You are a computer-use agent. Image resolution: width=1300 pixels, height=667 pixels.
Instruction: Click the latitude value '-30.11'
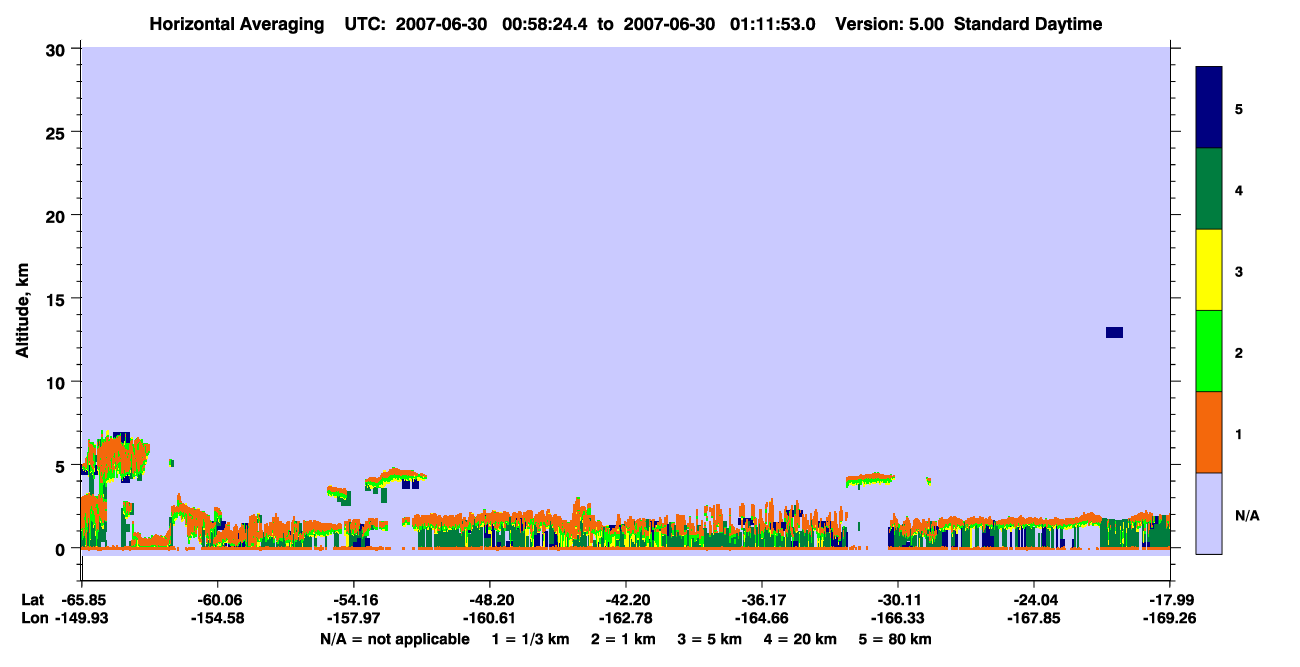[897, 600]
